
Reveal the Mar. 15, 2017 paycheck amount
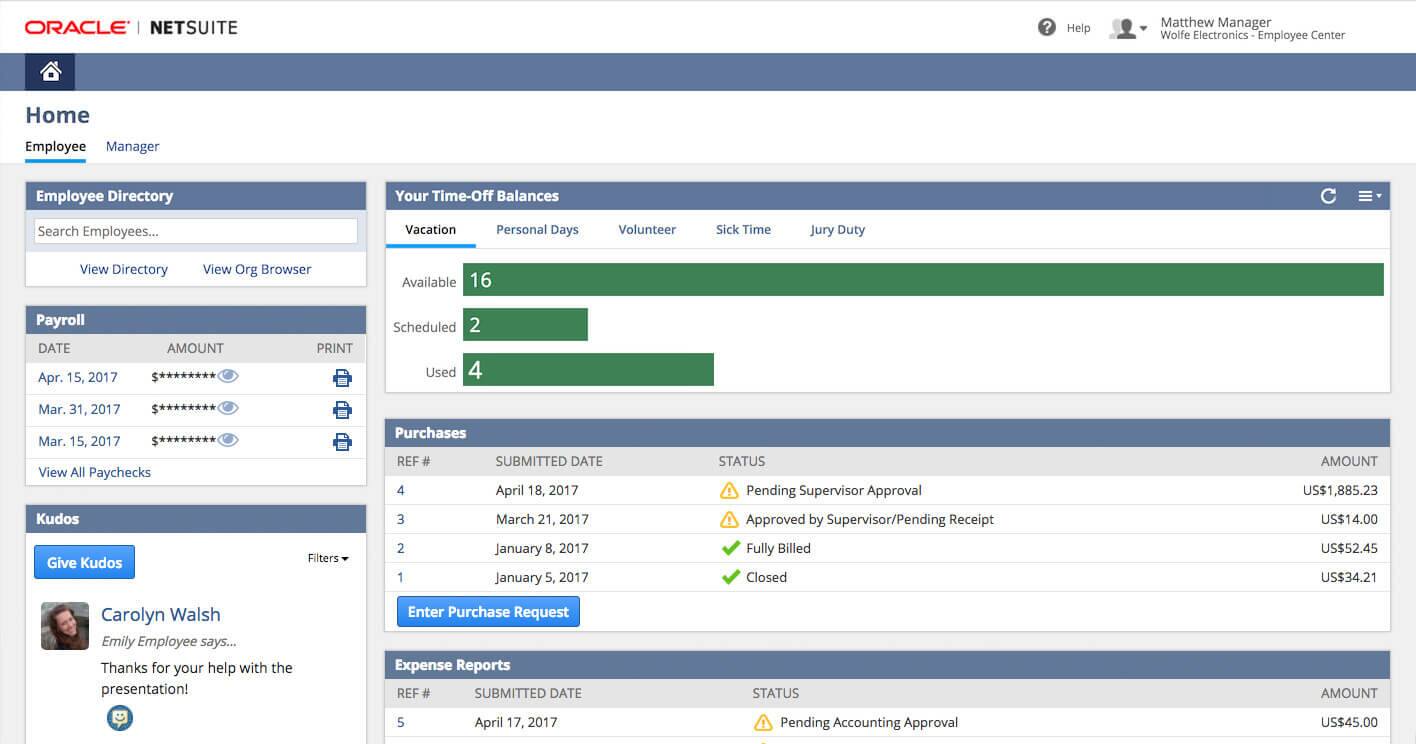pyautogui.click(x=228, y=440)
